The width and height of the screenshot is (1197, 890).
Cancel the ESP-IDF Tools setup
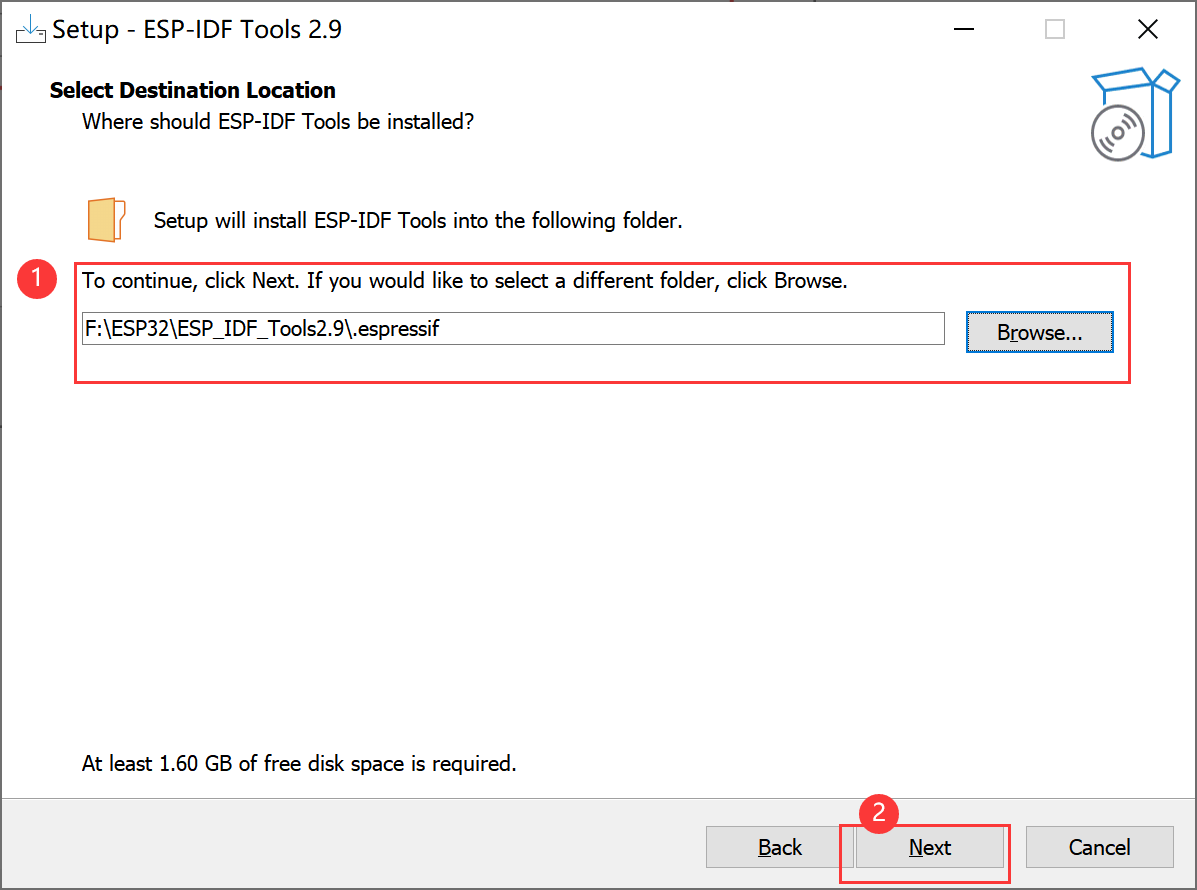pyautogui.click(x=1099, y=847)
